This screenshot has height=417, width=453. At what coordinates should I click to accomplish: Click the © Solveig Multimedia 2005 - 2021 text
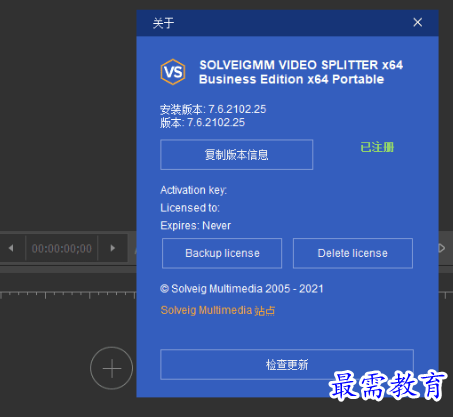point(242,289)
